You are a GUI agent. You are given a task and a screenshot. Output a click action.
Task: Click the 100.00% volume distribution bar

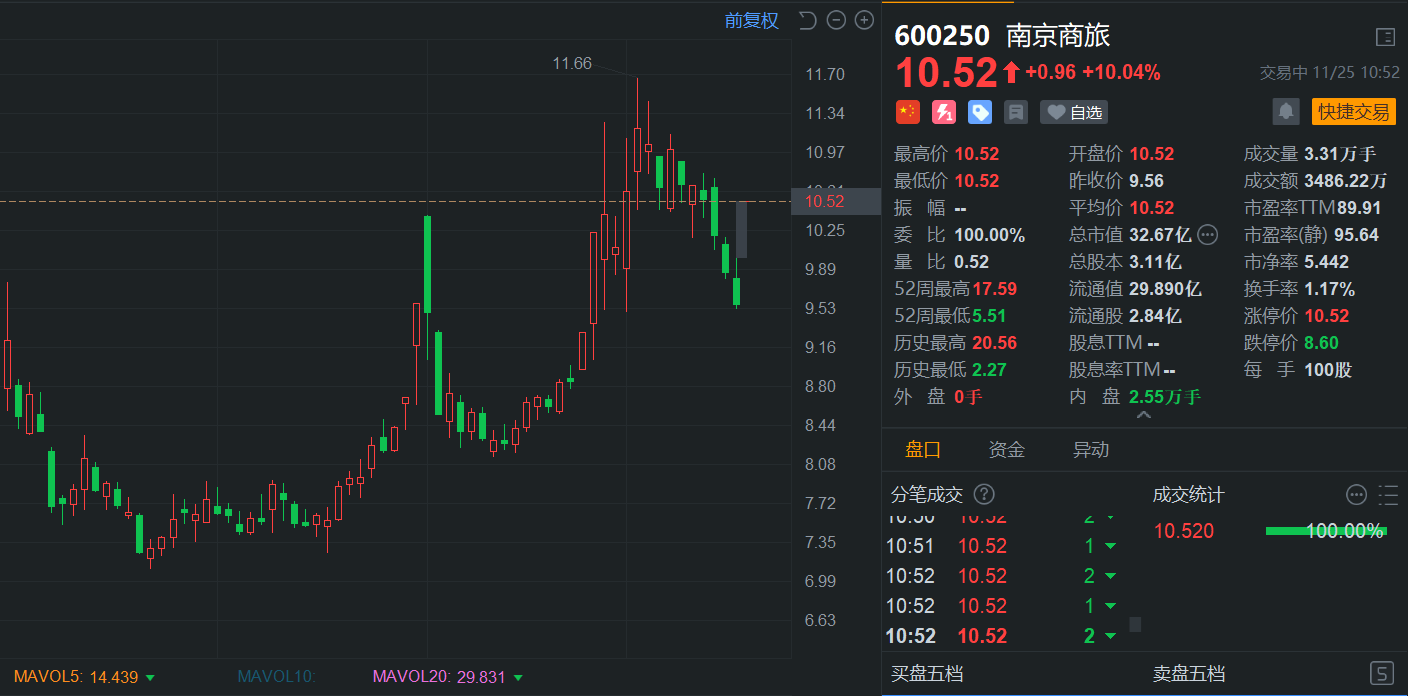1326,531
